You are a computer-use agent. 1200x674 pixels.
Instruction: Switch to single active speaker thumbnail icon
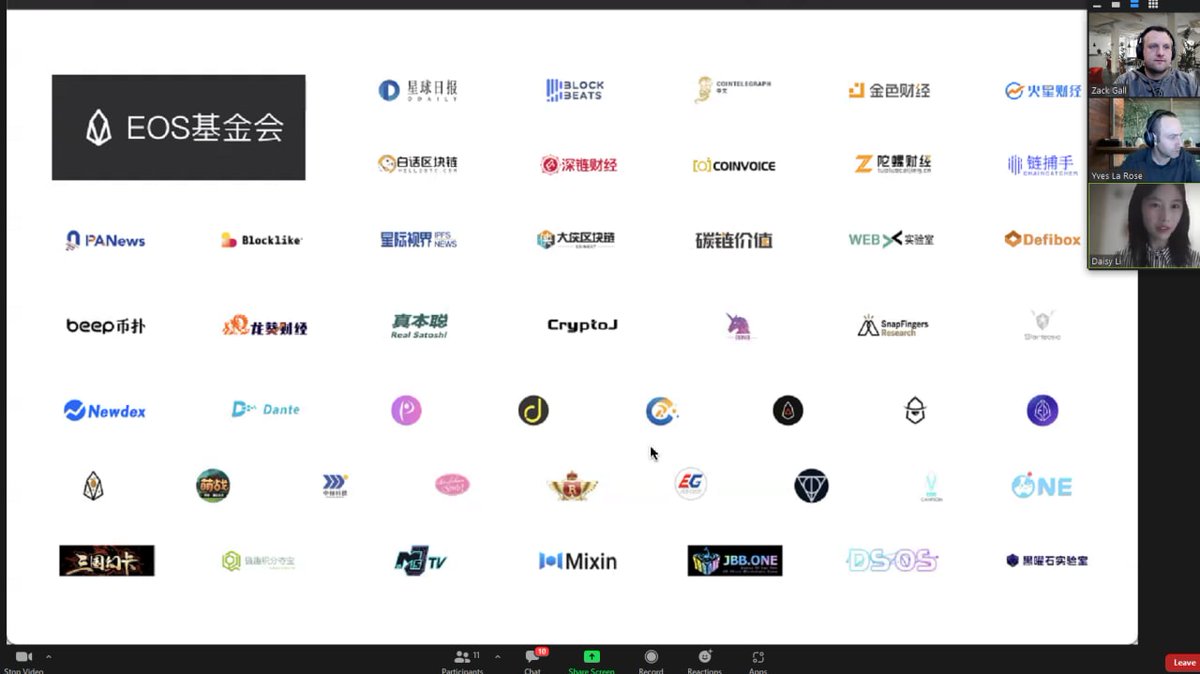pos(1116,5)
